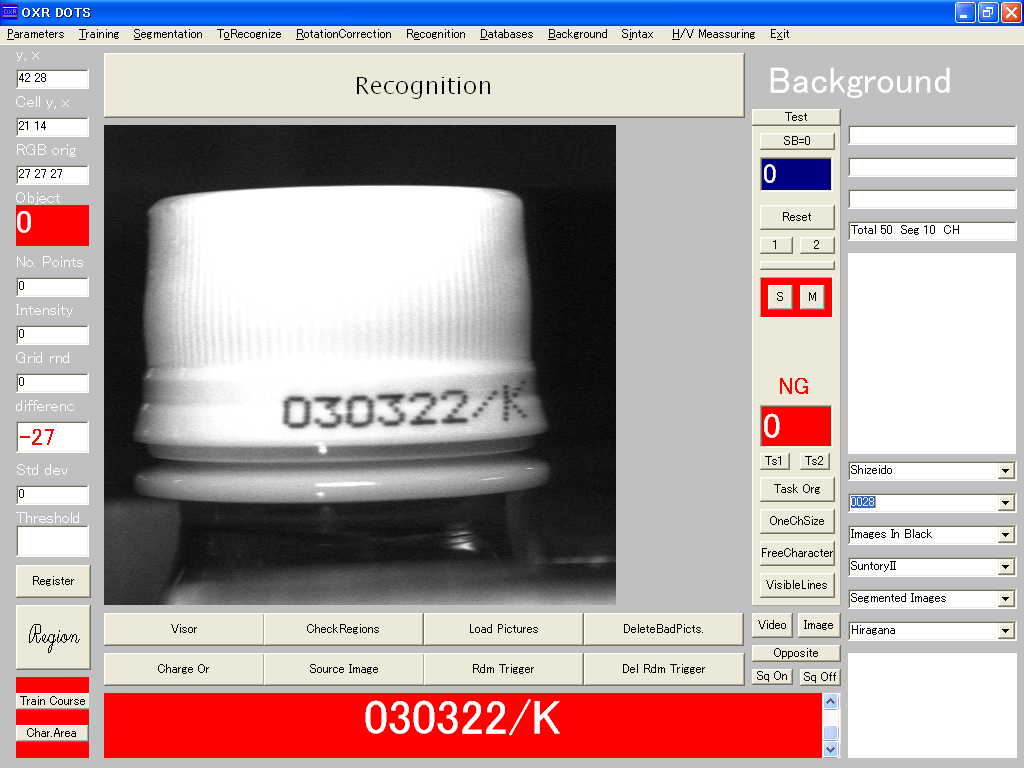1024x768 pixels.
Task: Expand the Hiragana combo box
Action: pyautogui.click(x=1006, y=631)
